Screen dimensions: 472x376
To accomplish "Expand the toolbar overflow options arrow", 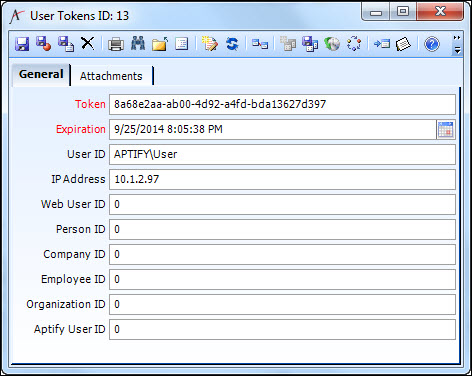I will (x=457, y=51).
